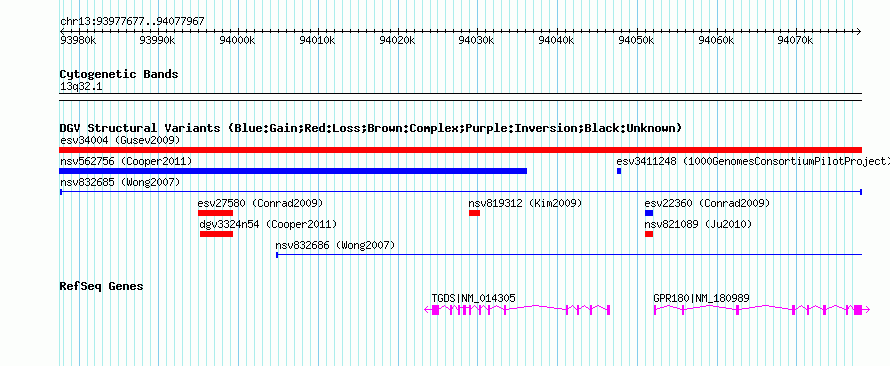Click the 94050k ruler tick label
Viewport: 890px width, 366px height.
[636, 41]
